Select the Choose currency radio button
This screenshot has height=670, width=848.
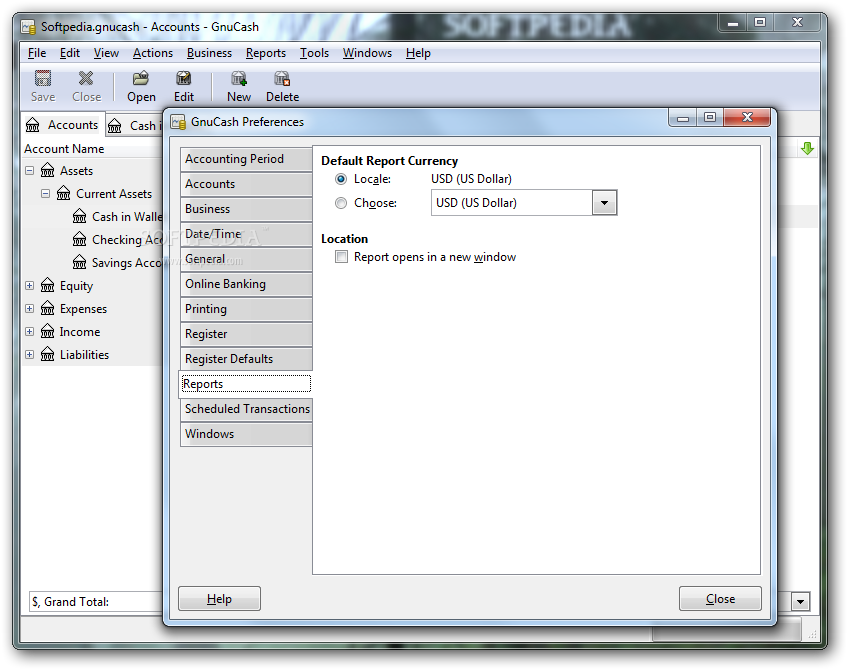[341, 203]
